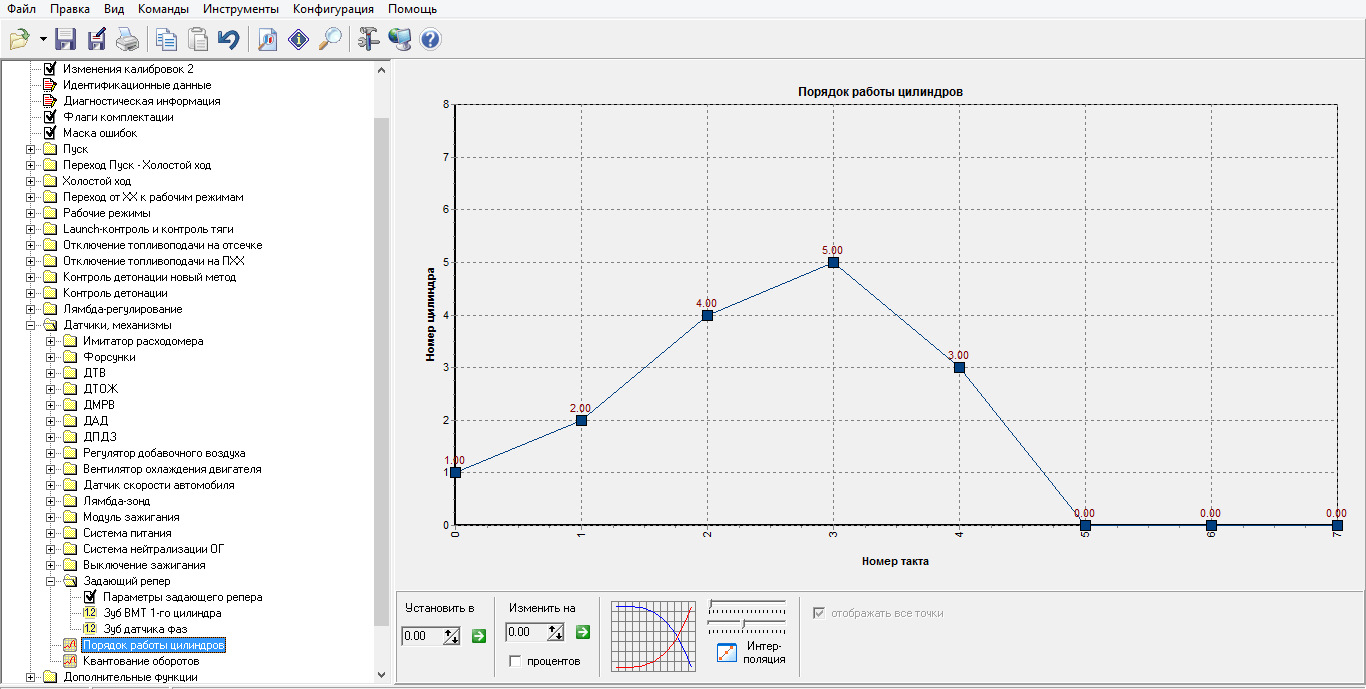
Task: Apply Изменить на with green arrow
Action: 583,632
